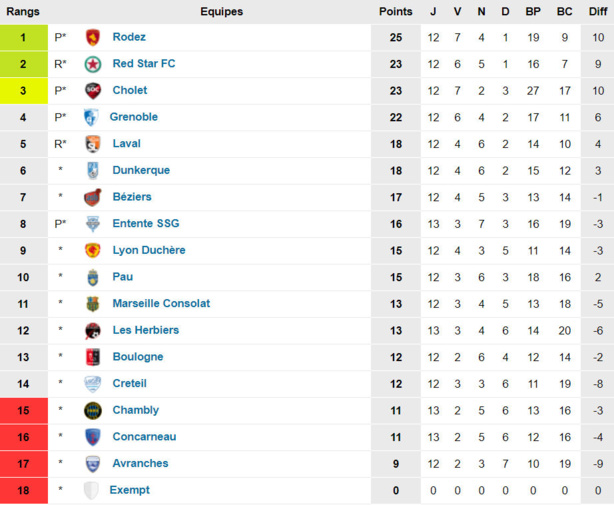Viewport: 614px width, 505px height.
Task: Click the red rank 18 cell
Action: click(23, 490)
